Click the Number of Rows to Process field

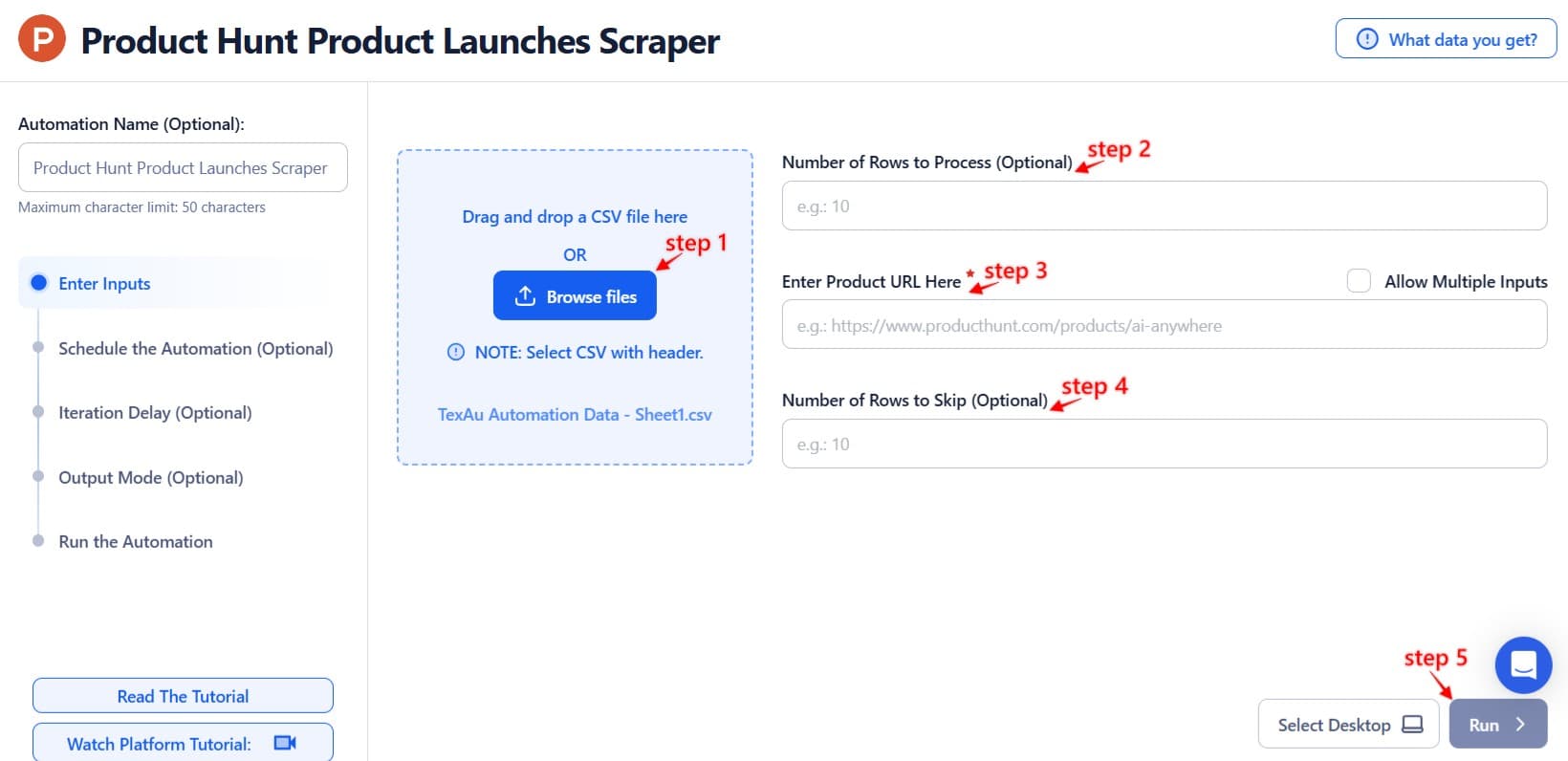pyautogui.click(x=1164, y=206)
